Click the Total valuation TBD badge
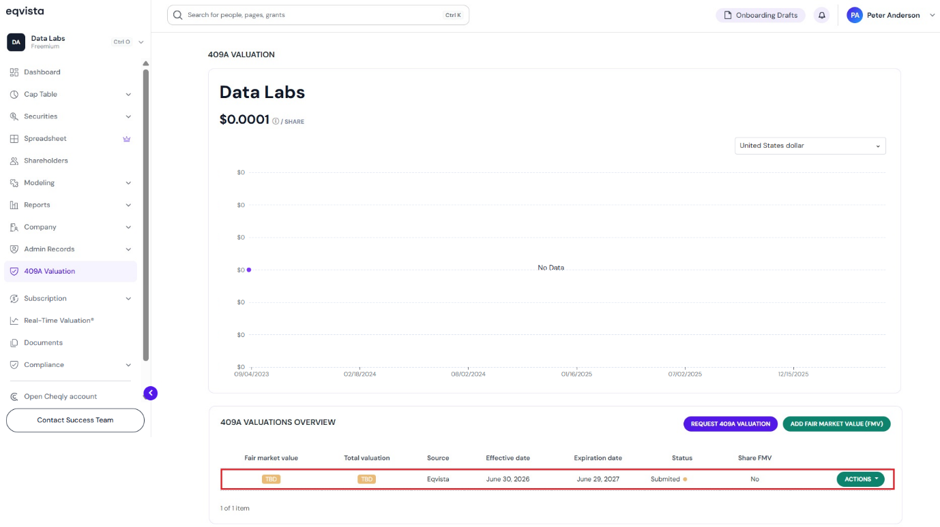940x527 pixels. pos(366,479)
